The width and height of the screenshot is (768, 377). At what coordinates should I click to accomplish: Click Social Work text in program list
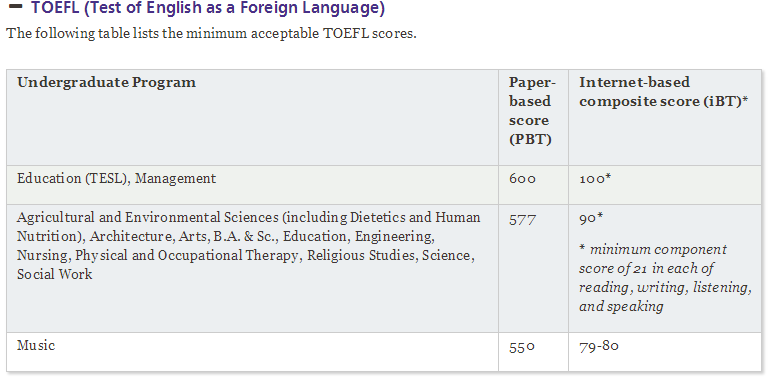pos(54,274)
